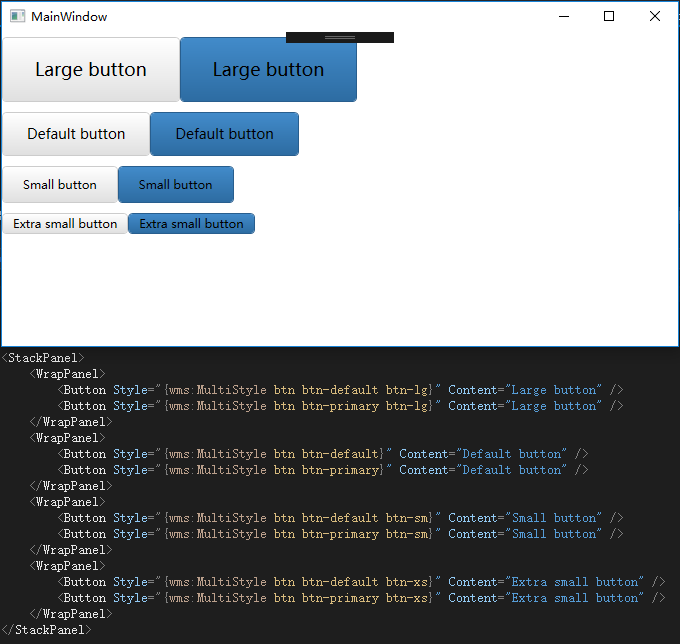680x644 pixels.
Task: Click the btn-primary btn-lg Button code line
Action: click(340, 406)
